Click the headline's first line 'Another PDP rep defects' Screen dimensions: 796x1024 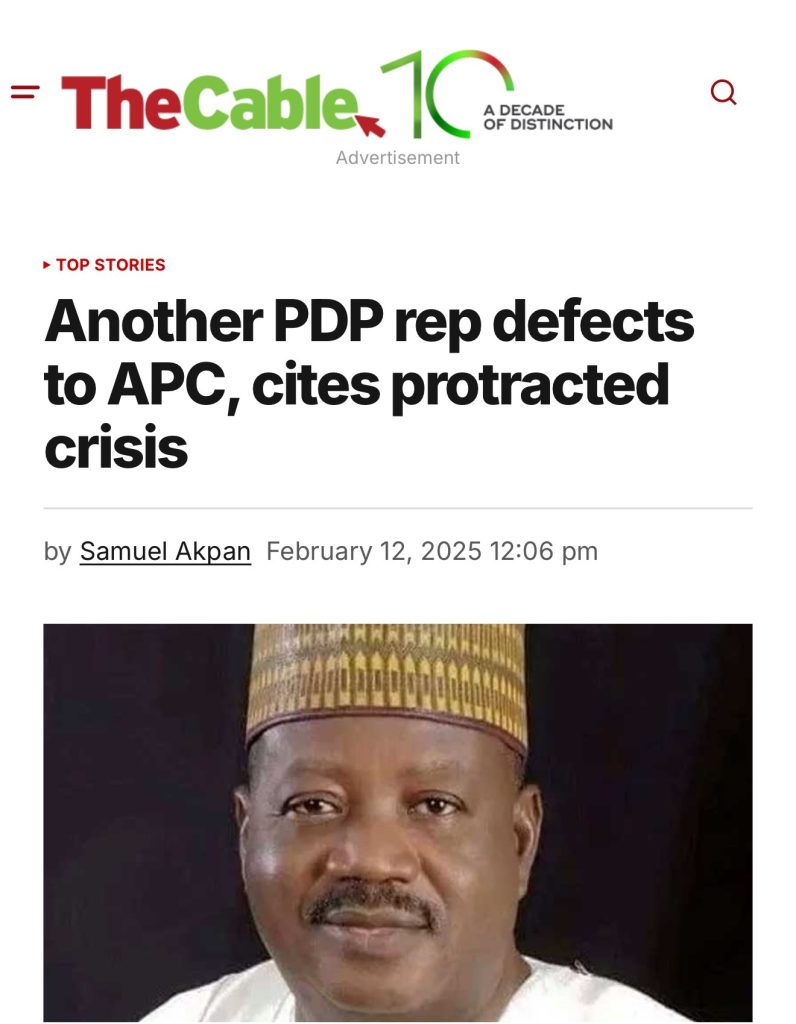[369, 322]
